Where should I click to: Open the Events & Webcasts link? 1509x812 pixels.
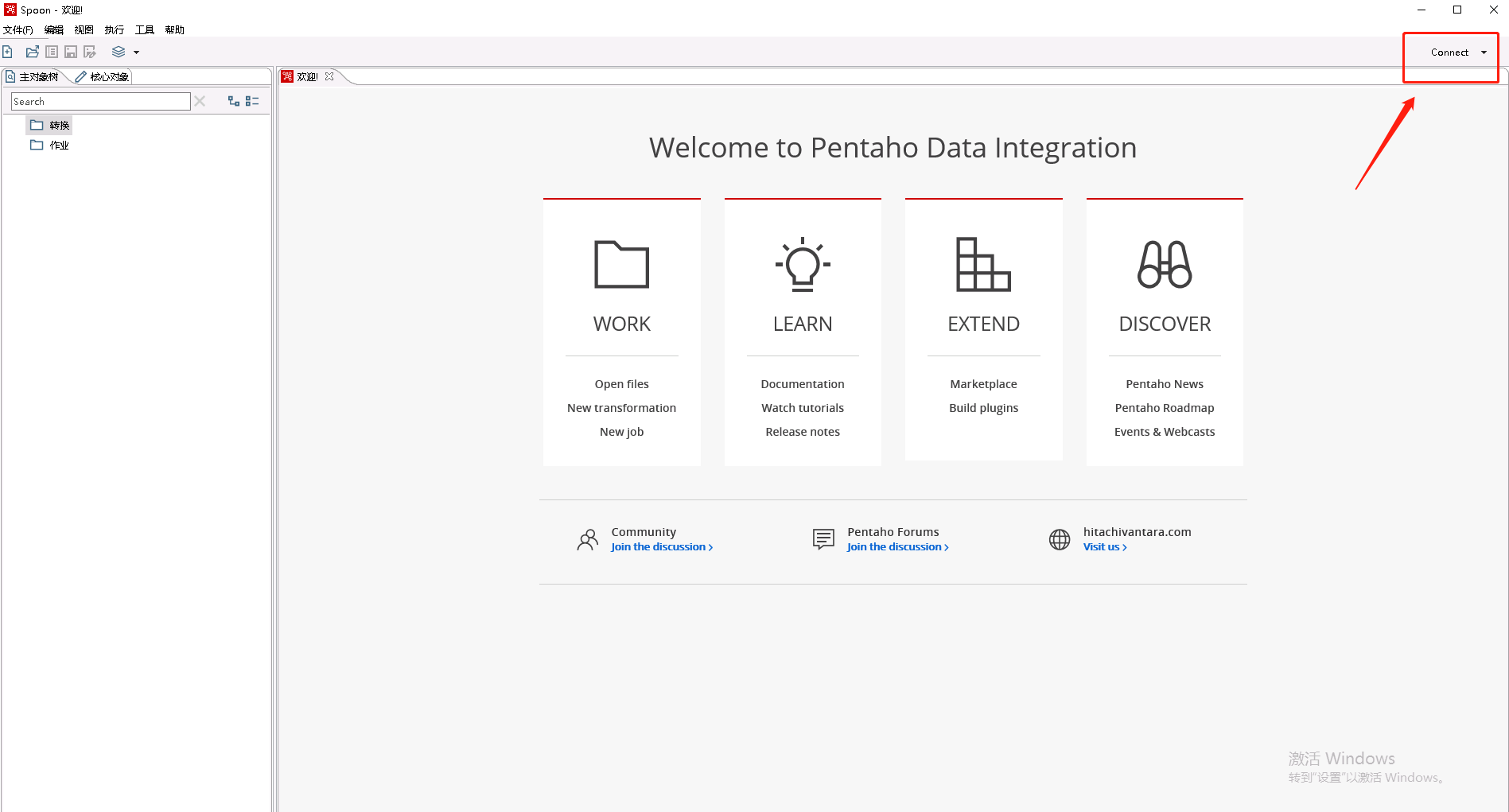point(1165,432)
